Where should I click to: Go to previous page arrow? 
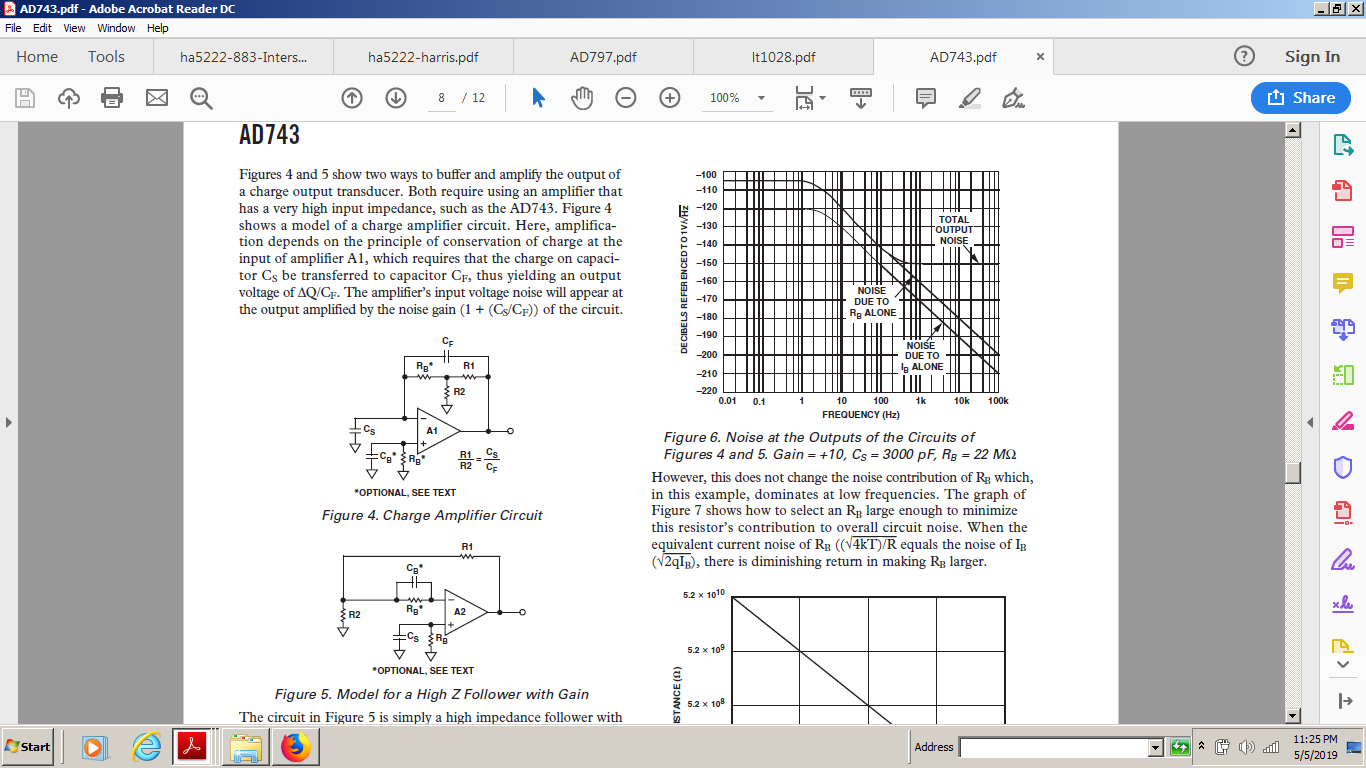pyautogui.click(x=352, y=98)
